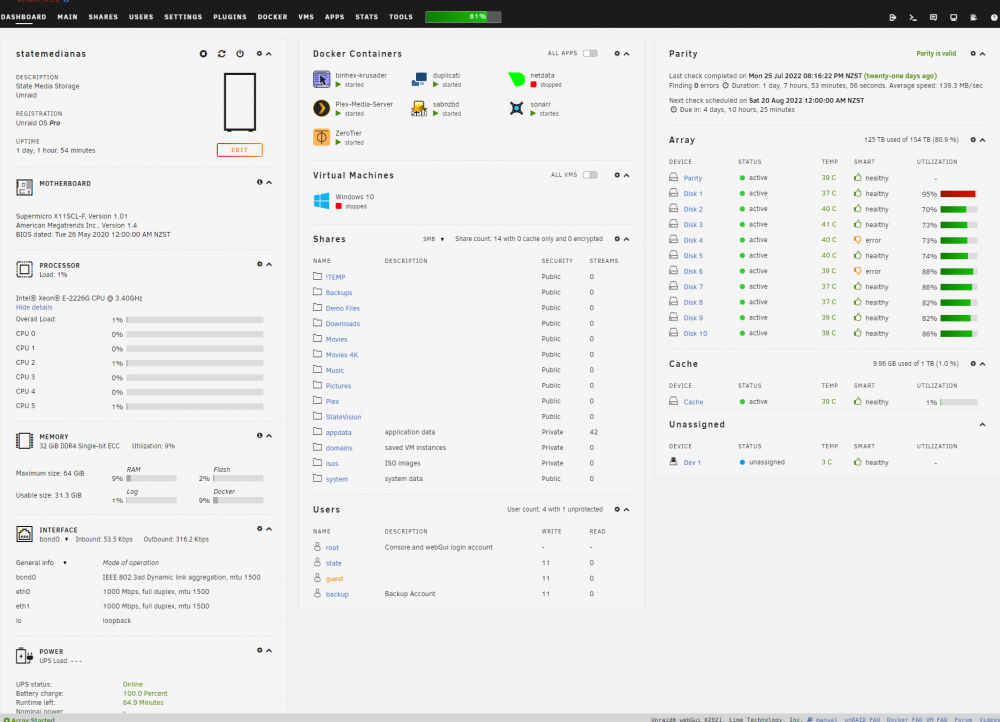Open the SETTINGS menu tab
Image resolution: width=1000 pixels, height=722 pixels.
point(183,17)
